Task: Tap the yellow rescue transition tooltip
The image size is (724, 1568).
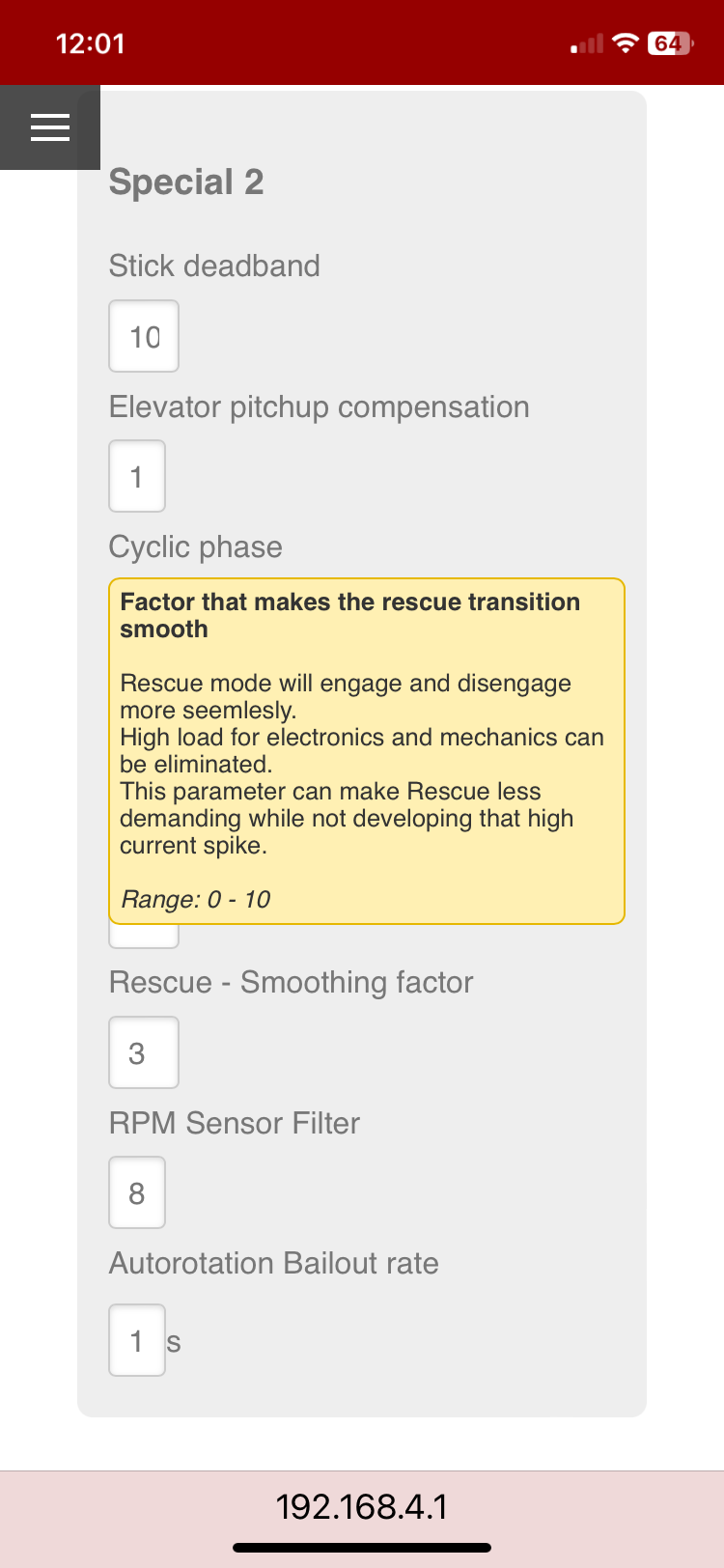Action: [x=367, y=751]
